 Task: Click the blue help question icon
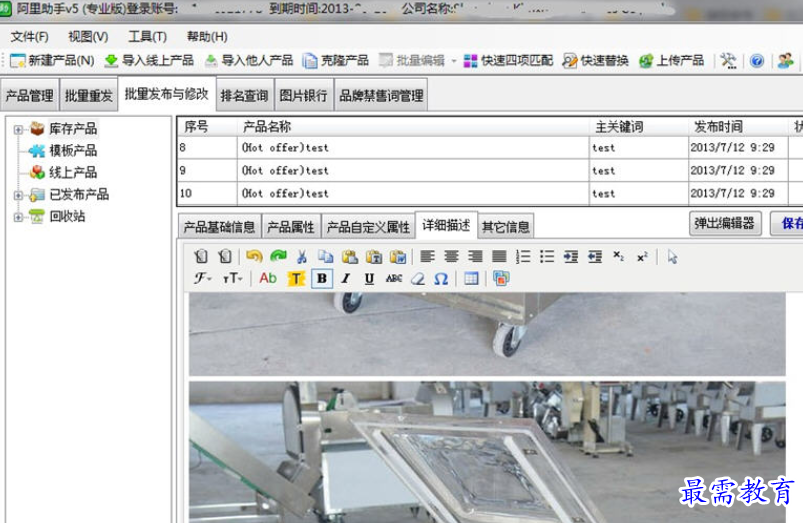[756, 61]
